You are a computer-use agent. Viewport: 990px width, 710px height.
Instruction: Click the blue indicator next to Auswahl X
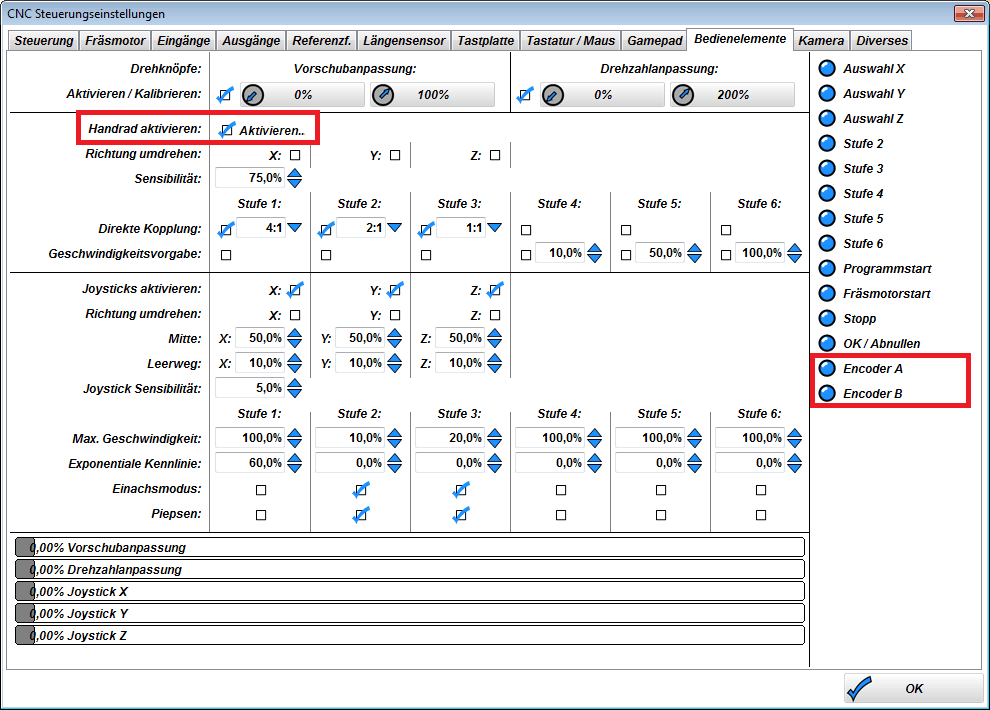click(827, 69)
